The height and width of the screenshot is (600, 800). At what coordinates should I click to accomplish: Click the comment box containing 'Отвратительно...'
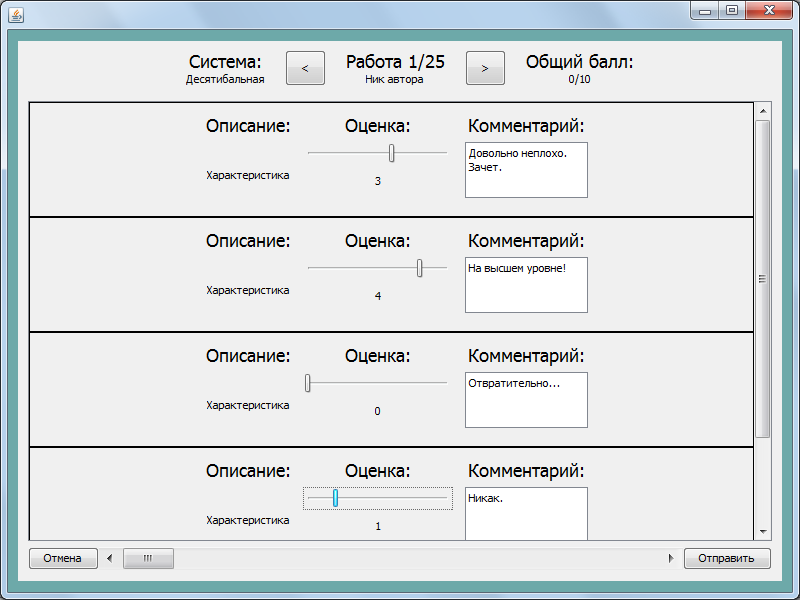coord(526,400)
